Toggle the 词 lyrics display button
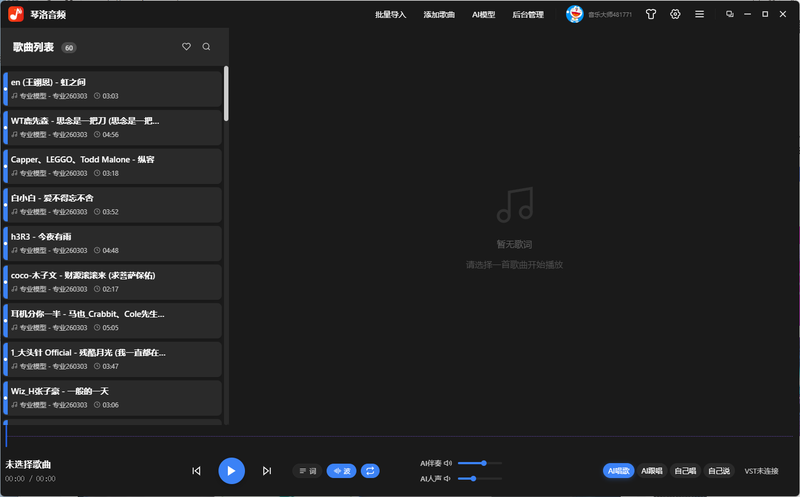The height and width of the screenshot is (497, 800). (x=307, y=470)
